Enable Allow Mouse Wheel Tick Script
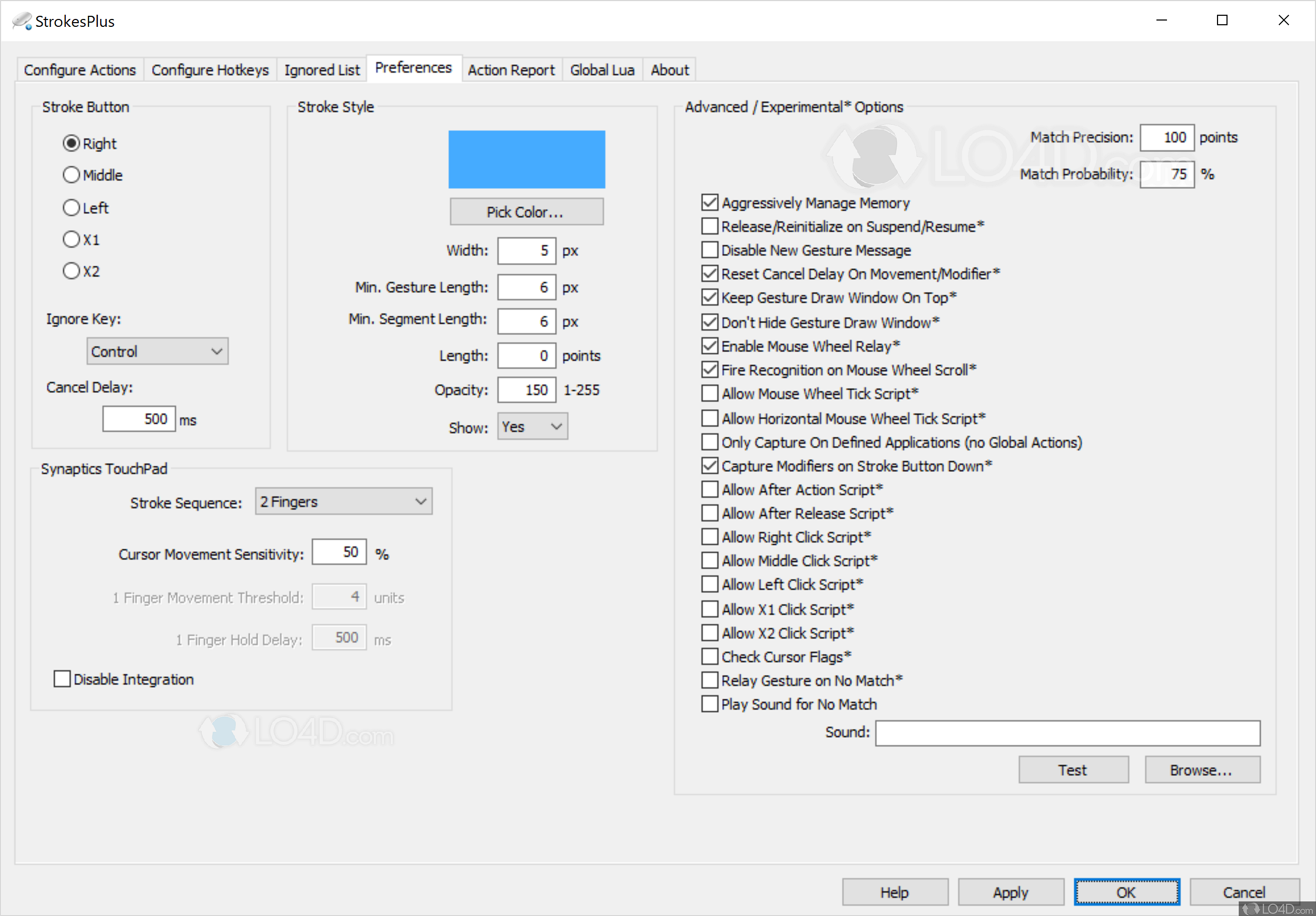The image size is (1316, 916). coord(709,394)
